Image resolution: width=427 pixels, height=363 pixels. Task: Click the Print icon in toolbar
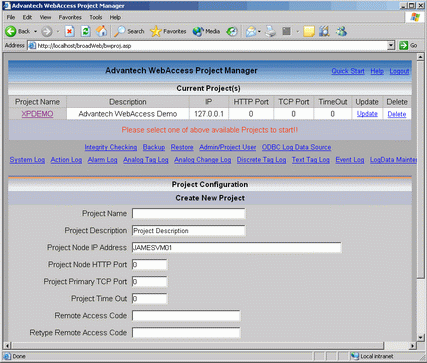pyautogui.click(x=271, y=31)
